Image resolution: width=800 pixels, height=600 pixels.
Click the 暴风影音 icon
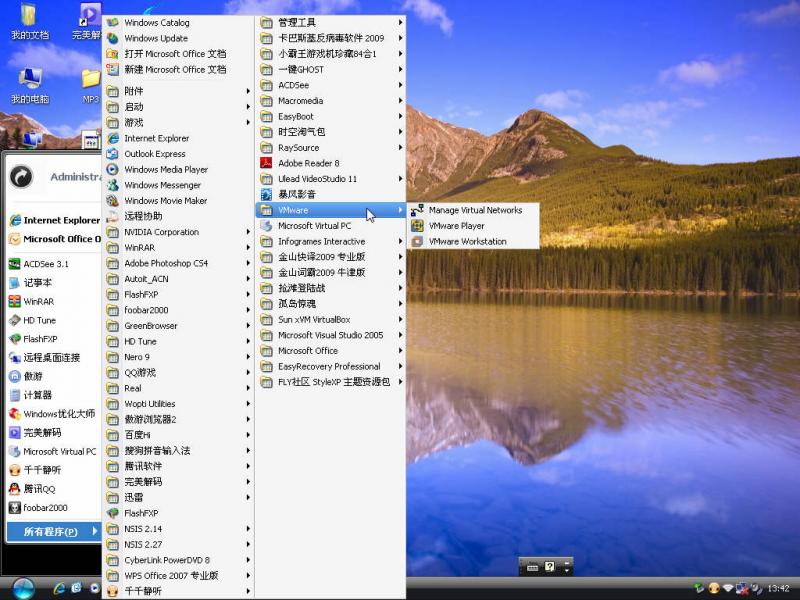266,194
